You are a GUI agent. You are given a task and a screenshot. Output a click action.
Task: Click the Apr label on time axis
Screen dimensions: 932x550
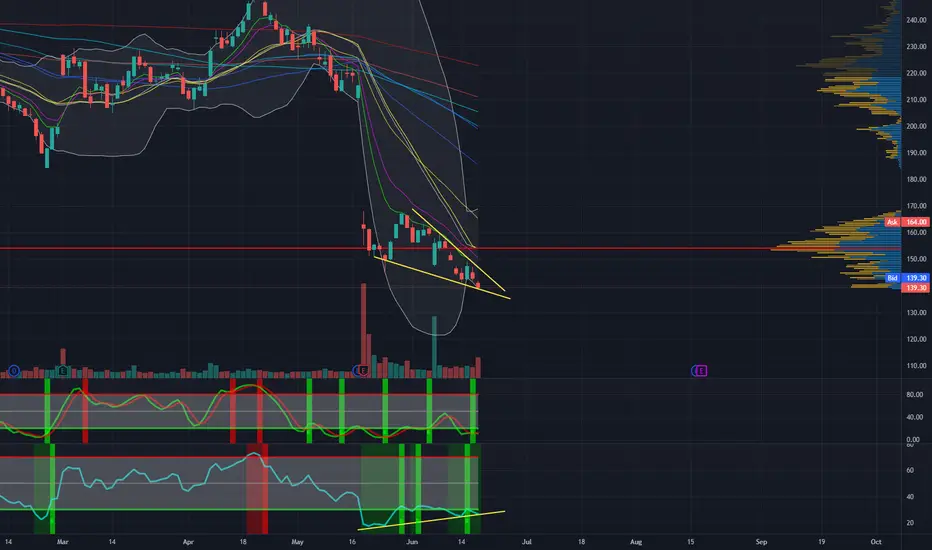[x=188, y=542]
